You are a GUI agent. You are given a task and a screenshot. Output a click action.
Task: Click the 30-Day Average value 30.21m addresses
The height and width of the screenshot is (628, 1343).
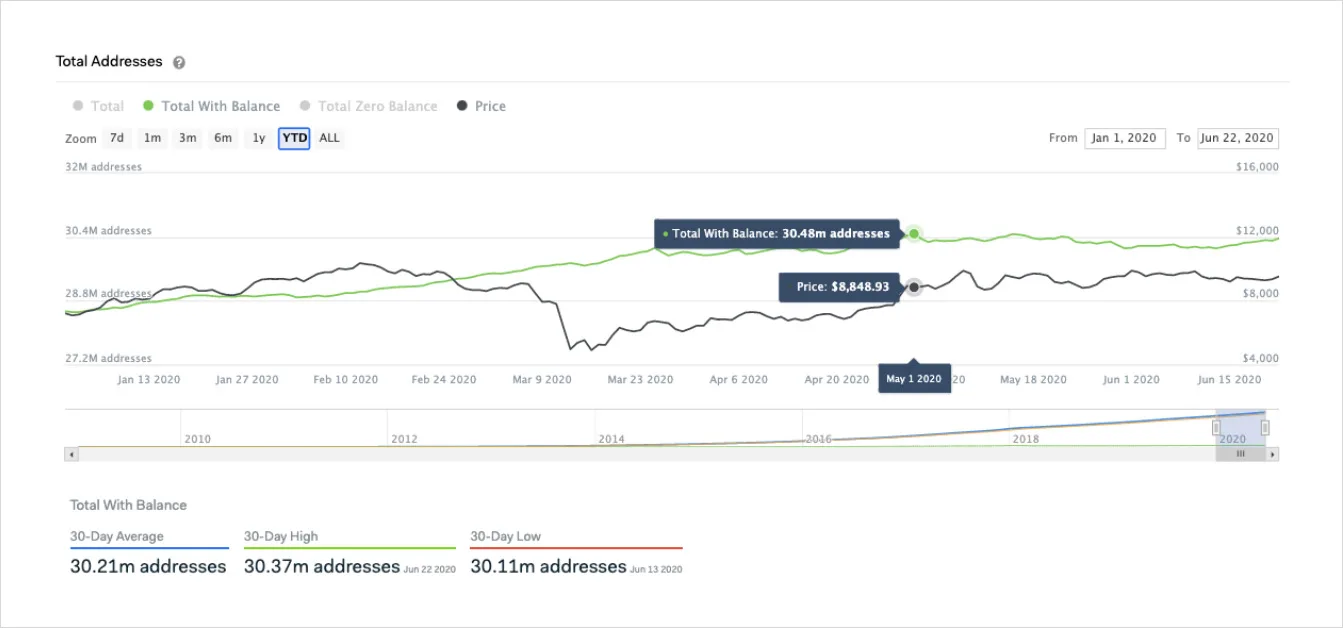coord(148,567)
